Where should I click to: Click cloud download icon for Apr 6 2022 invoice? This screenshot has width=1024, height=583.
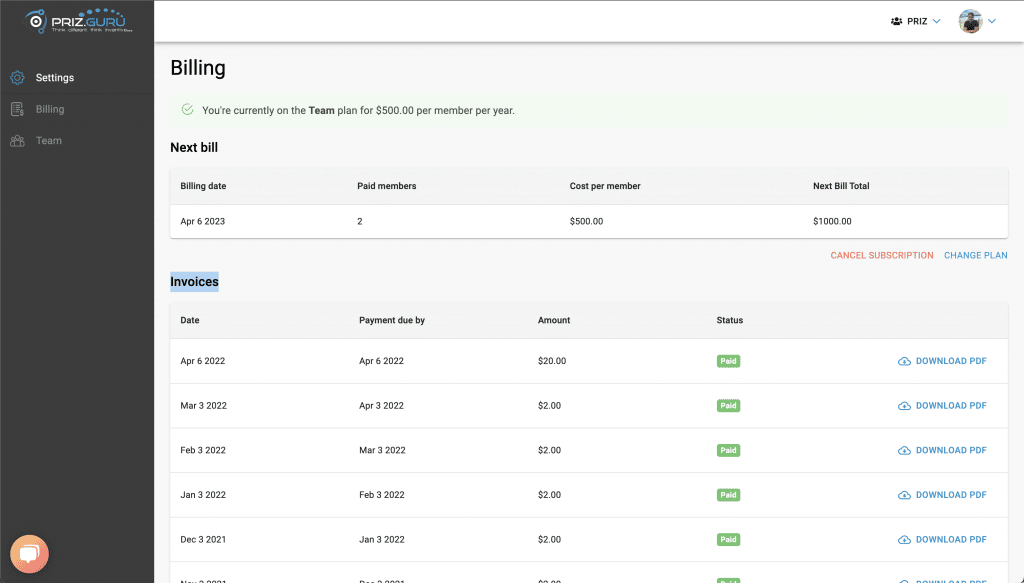click(904, 361)
